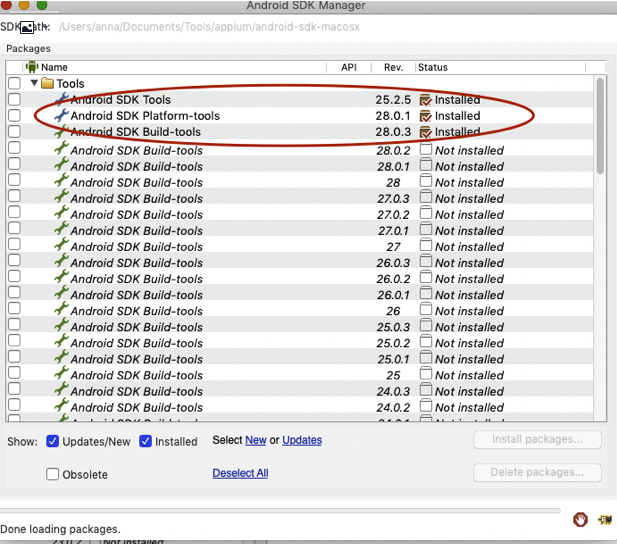Viewport: 617px width, 544px height.
Task: Click wrench icon of Build-tools 26.0.1
Action: [61, 293]
